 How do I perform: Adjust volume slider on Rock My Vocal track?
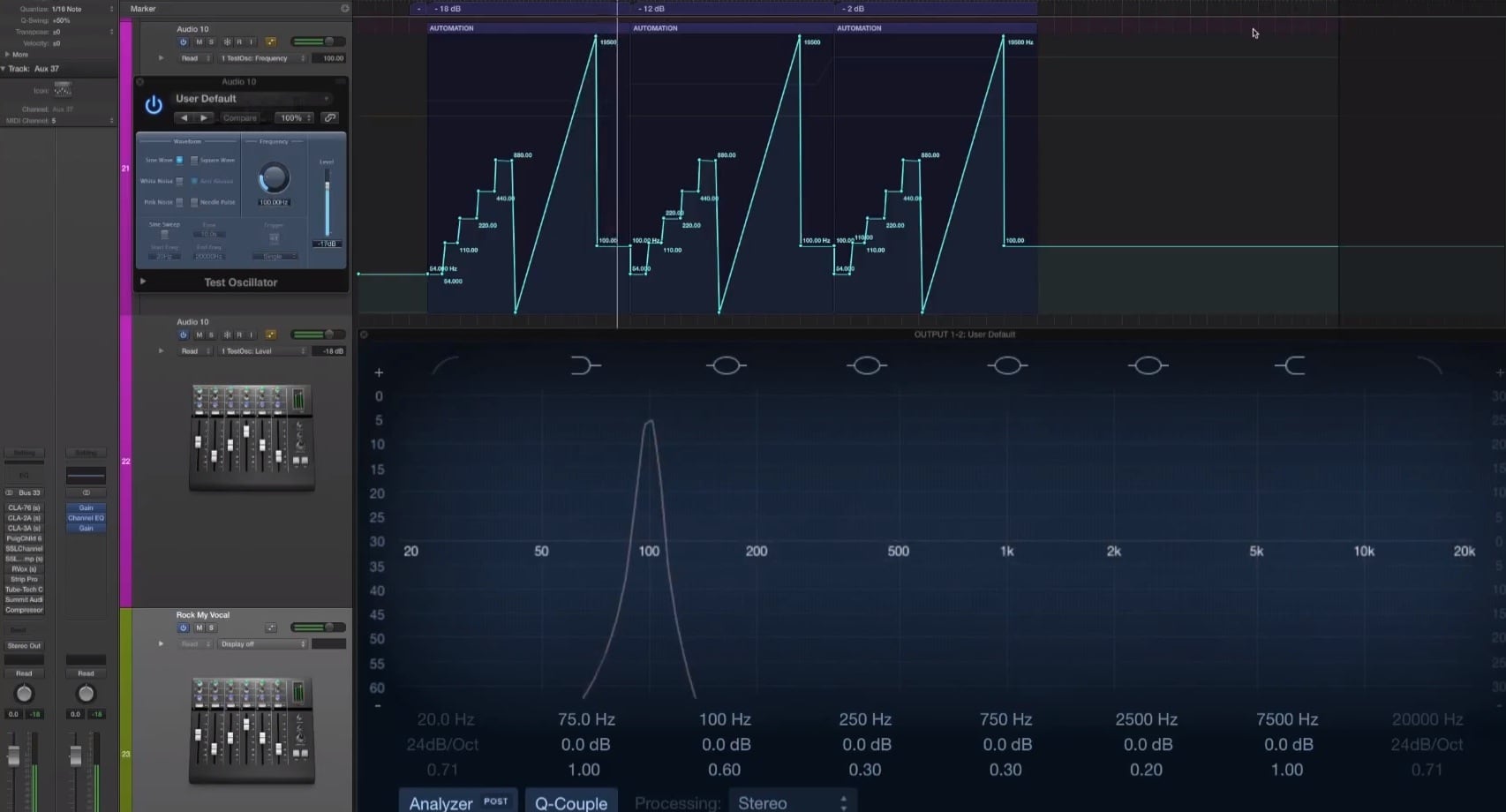319,628
